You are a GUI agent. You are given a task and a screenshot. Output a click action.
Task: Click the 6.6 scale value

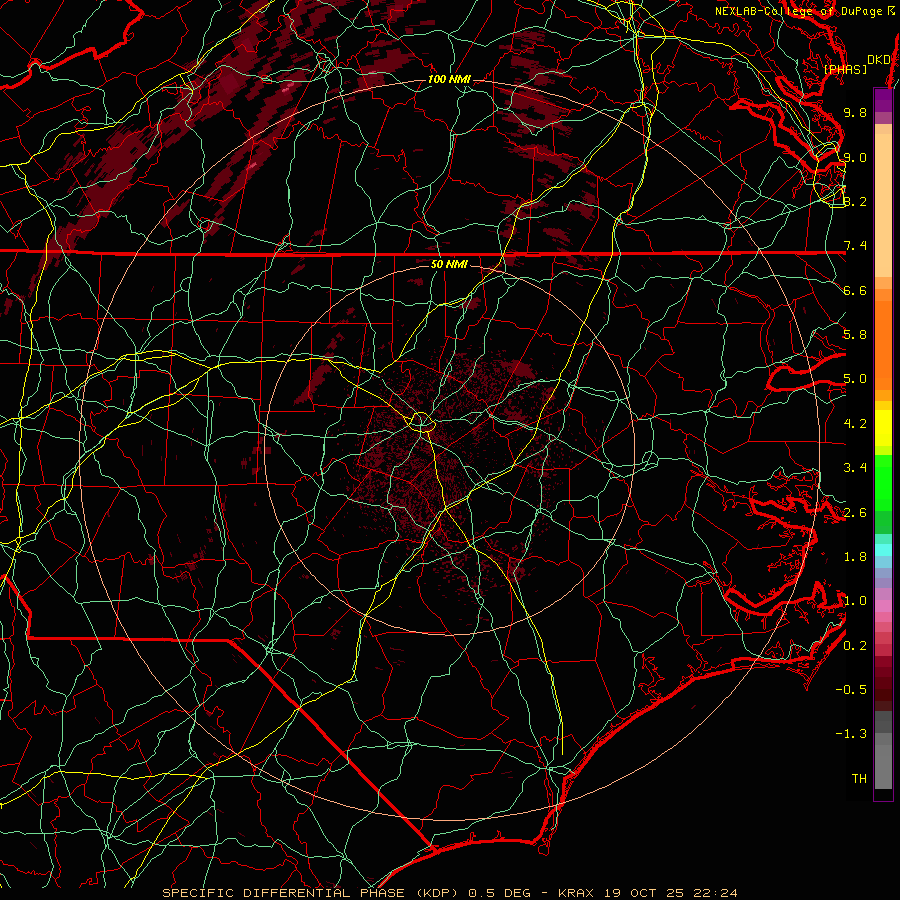point(855,290)
